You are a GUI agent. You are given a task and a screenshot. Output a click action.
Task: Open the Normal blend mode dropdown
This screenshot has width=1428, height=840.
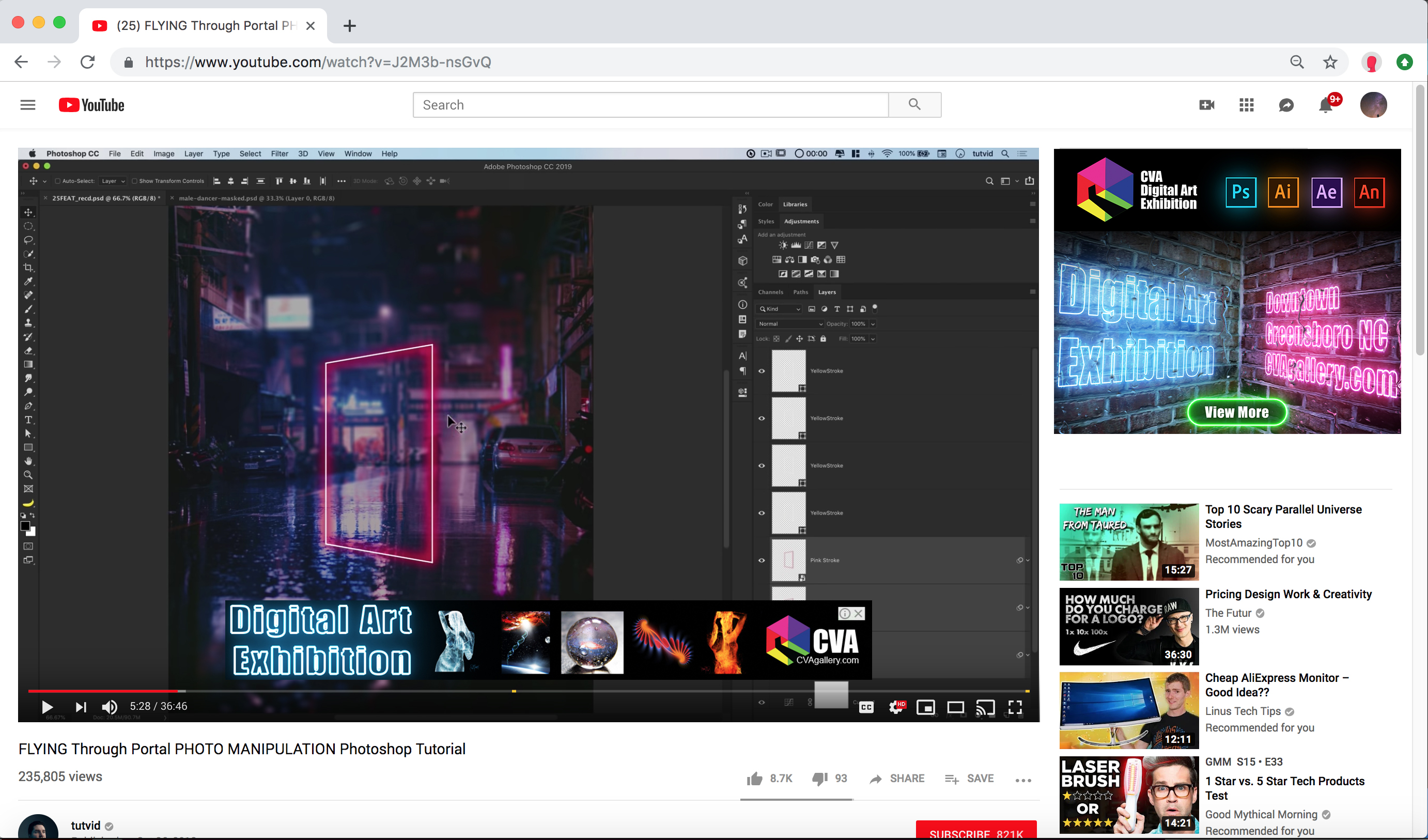pos(790,323)
